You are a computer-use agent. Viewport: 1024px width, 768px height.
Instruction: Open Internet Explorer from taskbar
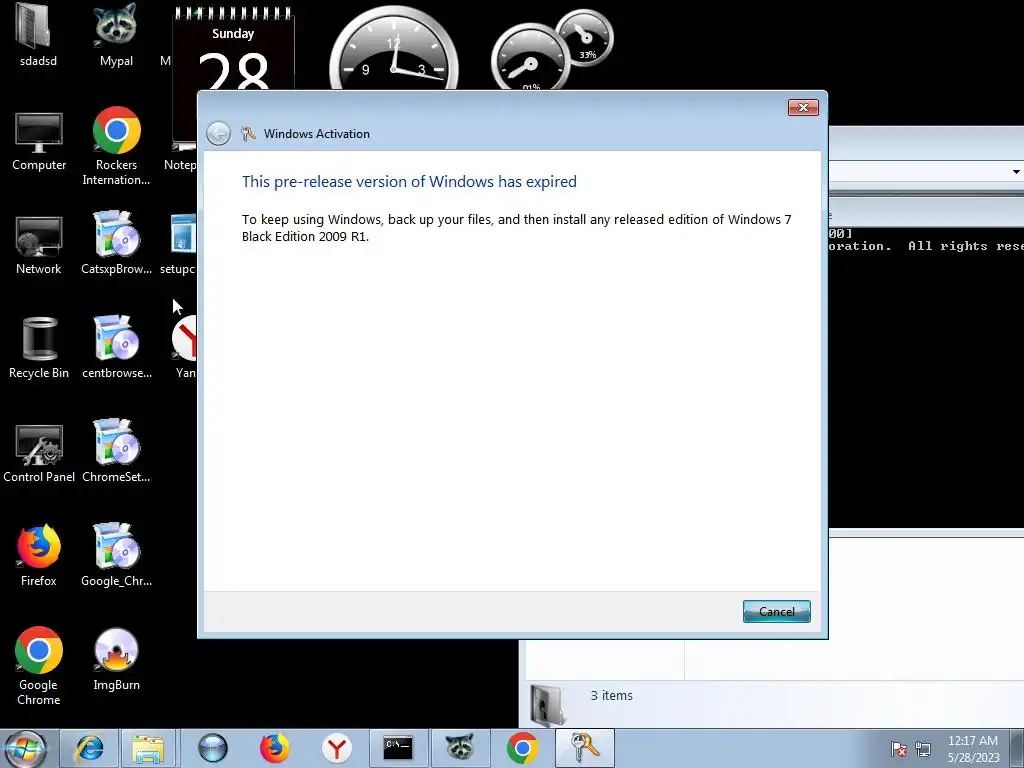(89, 748)
